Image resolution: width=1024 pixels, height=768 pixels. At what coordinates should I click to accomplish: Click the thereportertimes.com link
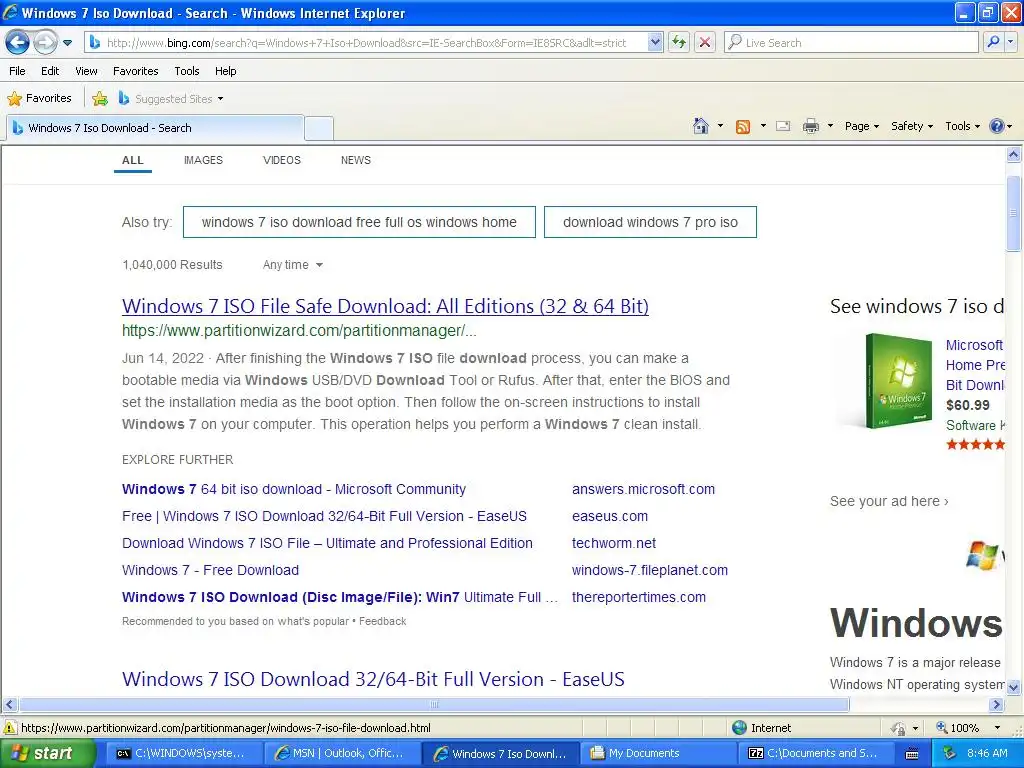[x=639, y=597]
